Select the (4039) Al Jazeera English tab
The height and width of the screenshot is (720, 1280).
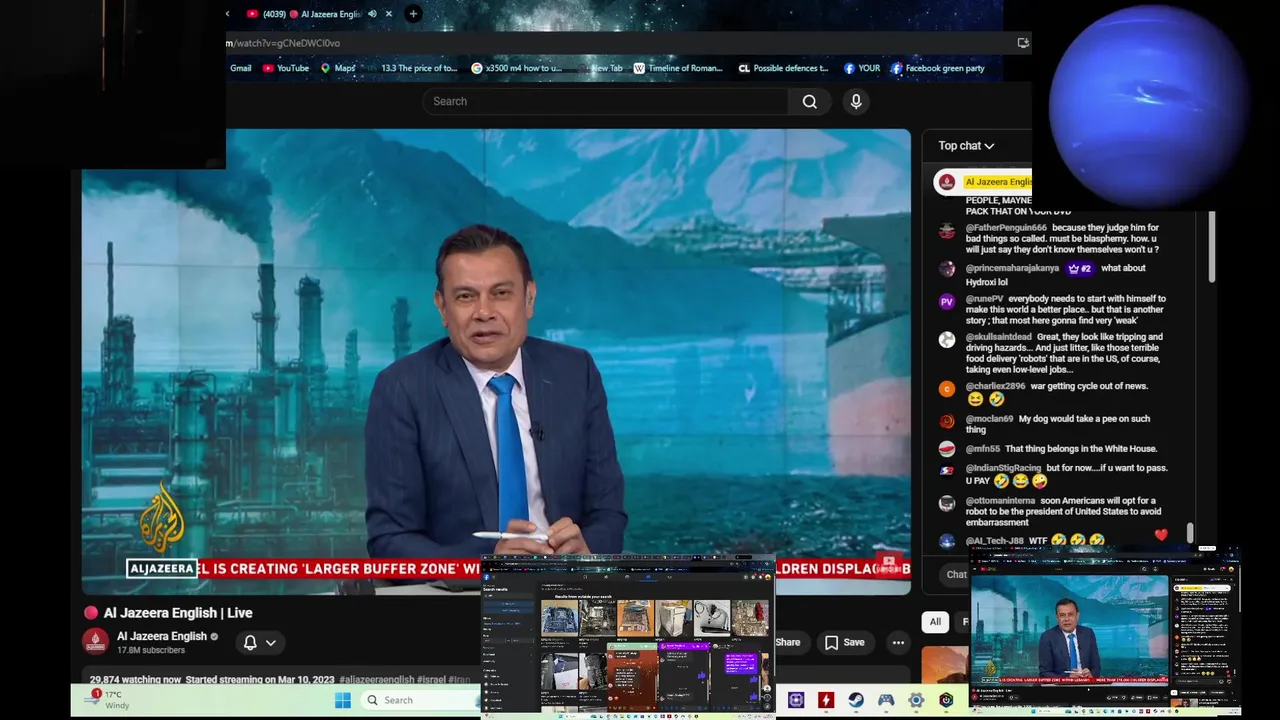coord(311,14)
